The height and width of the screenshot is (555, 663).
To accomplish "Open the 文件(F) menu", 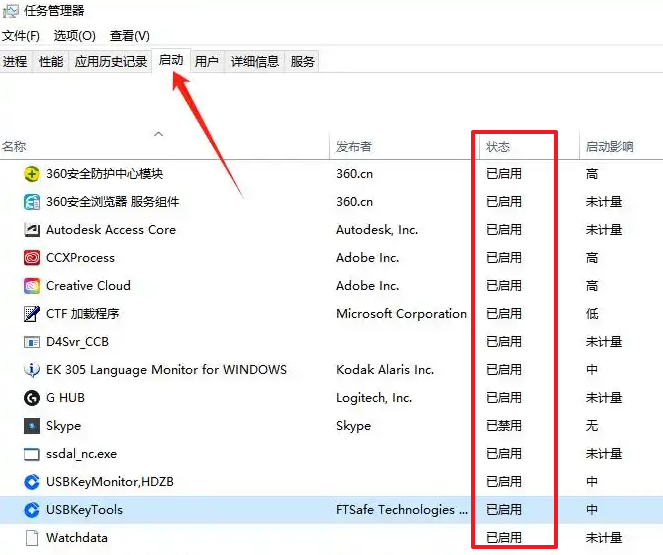I will (21, 36).
